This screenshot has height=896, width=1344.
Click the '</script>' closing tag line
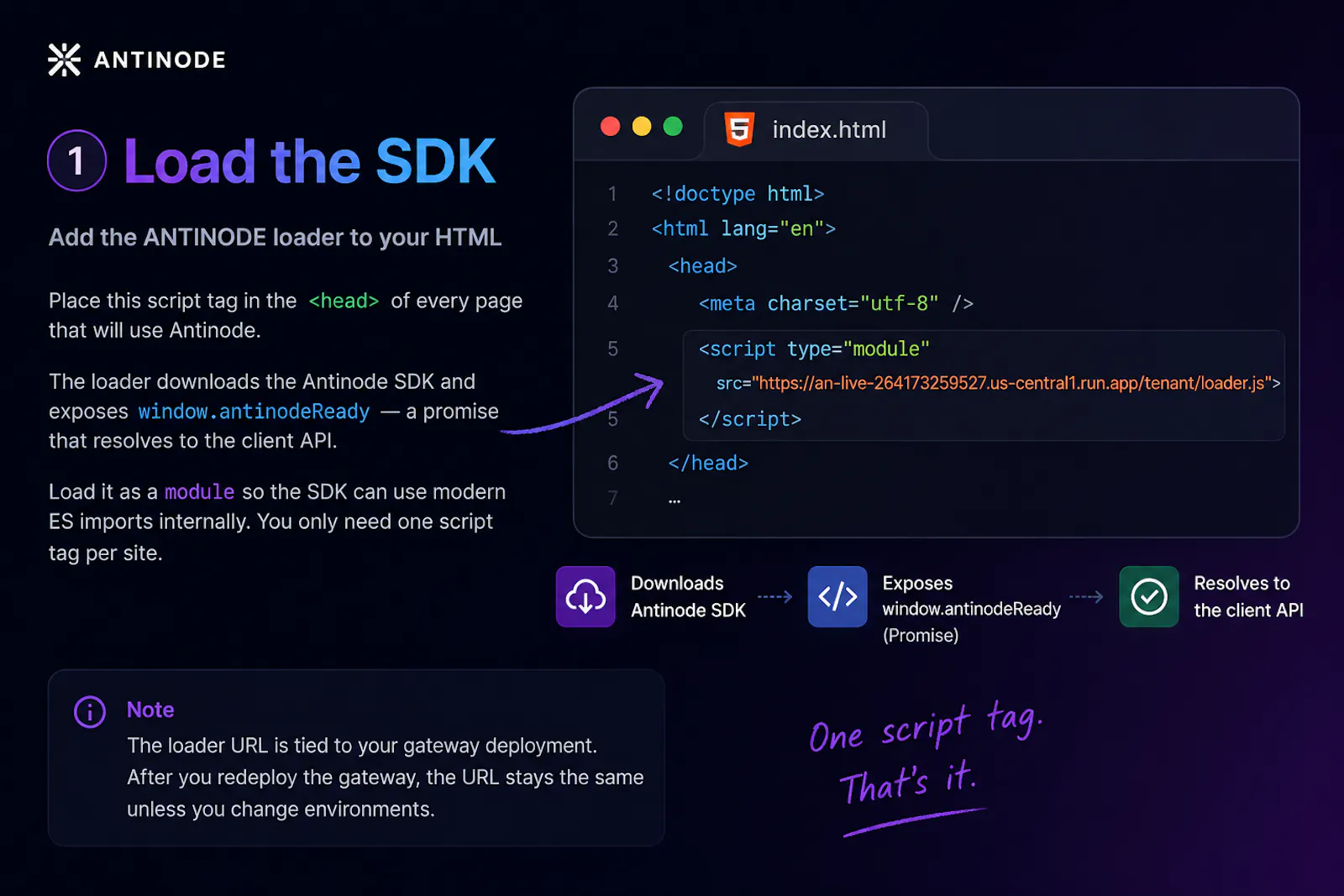coord(749,419)
